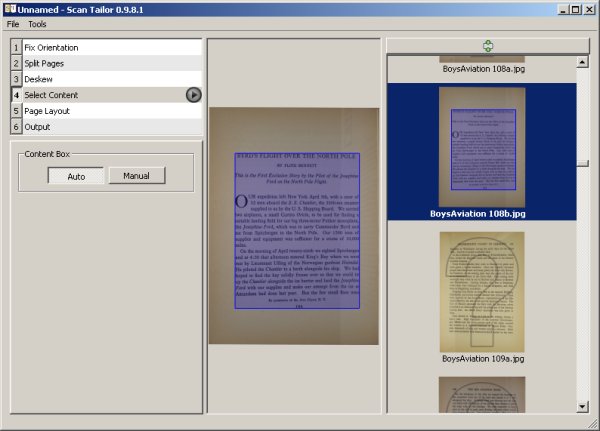Open the File menu
This screenshot has width=600, height=431.
click(13, 24)
